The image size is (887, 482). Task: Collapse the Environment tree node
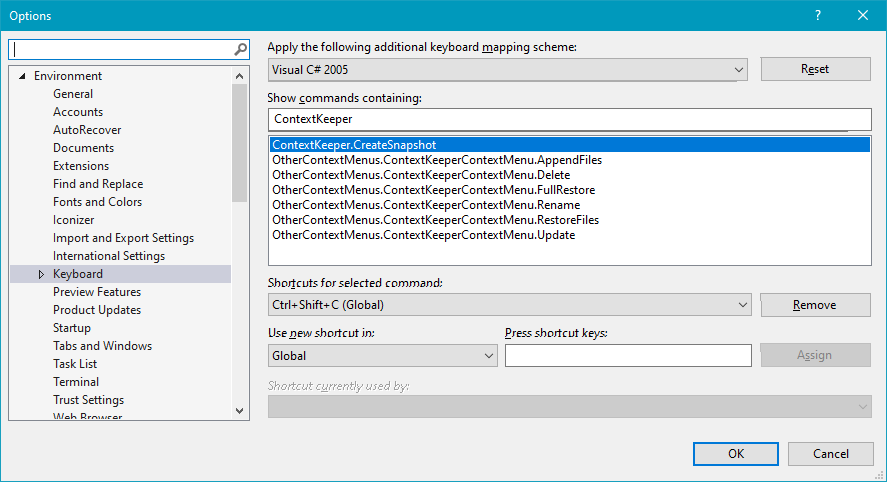pos(22,76)
